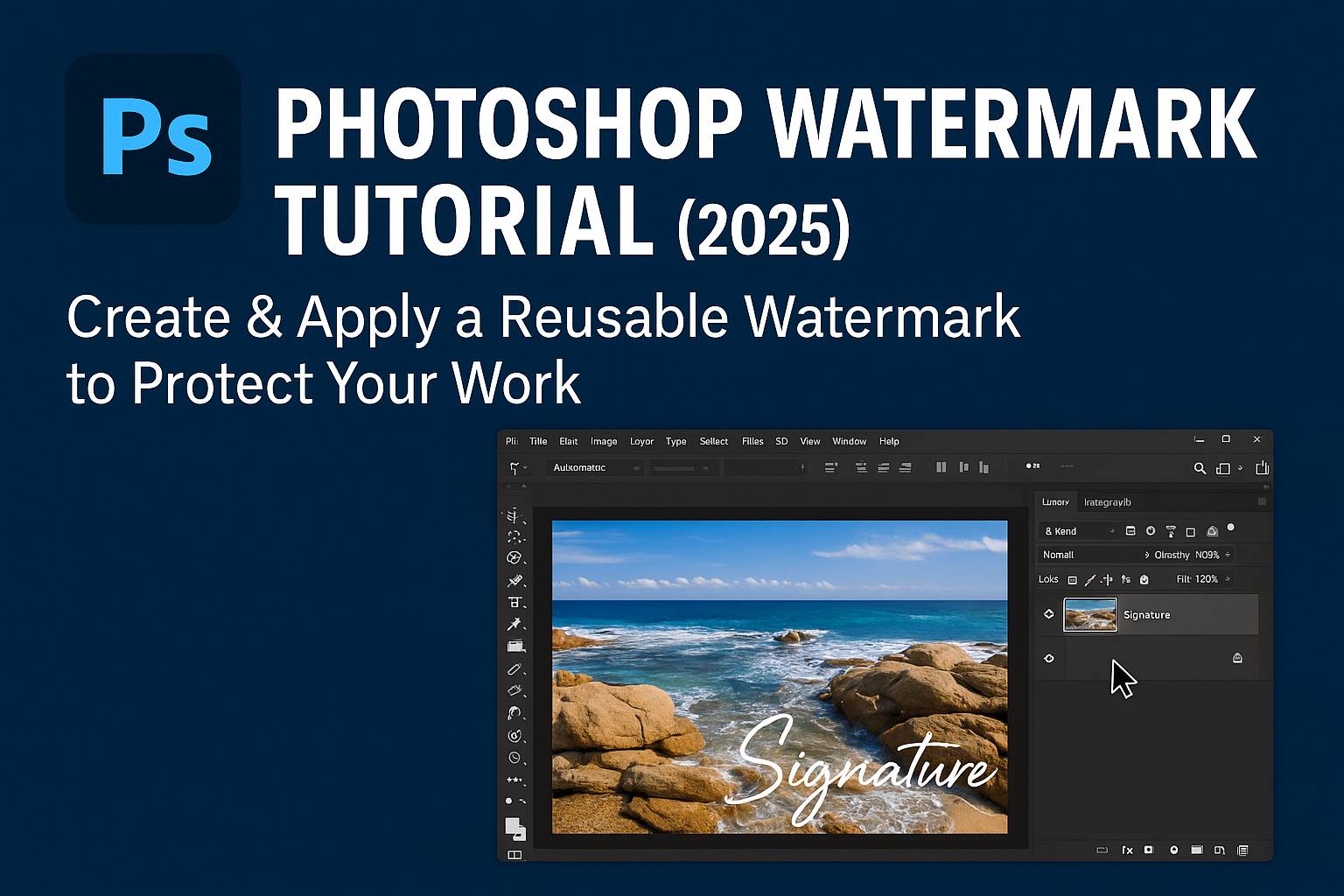Select the Signature layer by its name

[1146, 615]
